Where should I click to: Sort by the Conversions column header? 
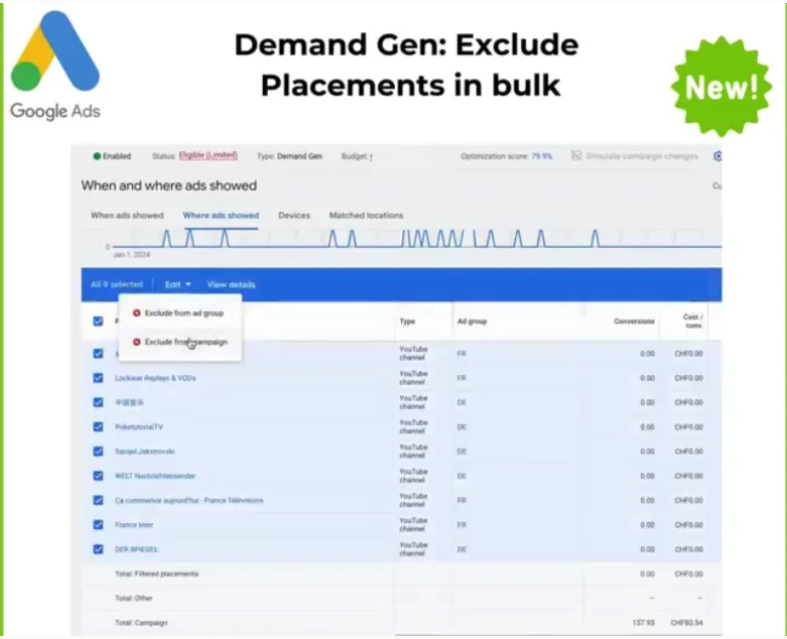pos(634,321)
